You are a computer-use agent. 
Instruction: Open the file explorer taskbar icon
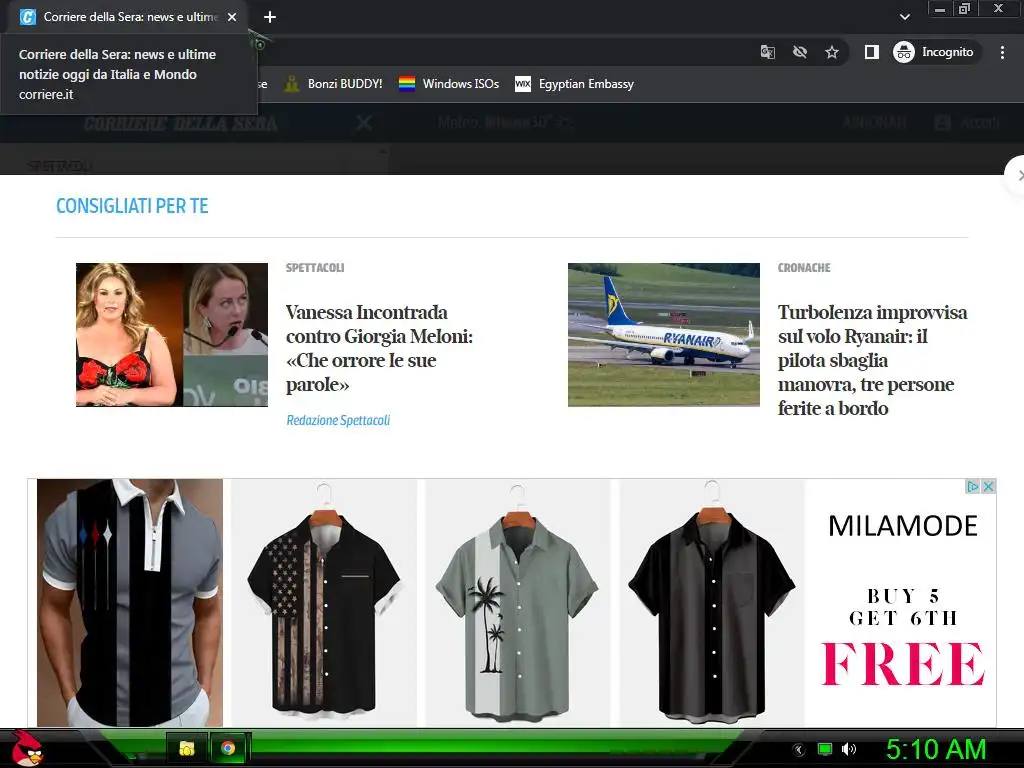pos(187,748)
